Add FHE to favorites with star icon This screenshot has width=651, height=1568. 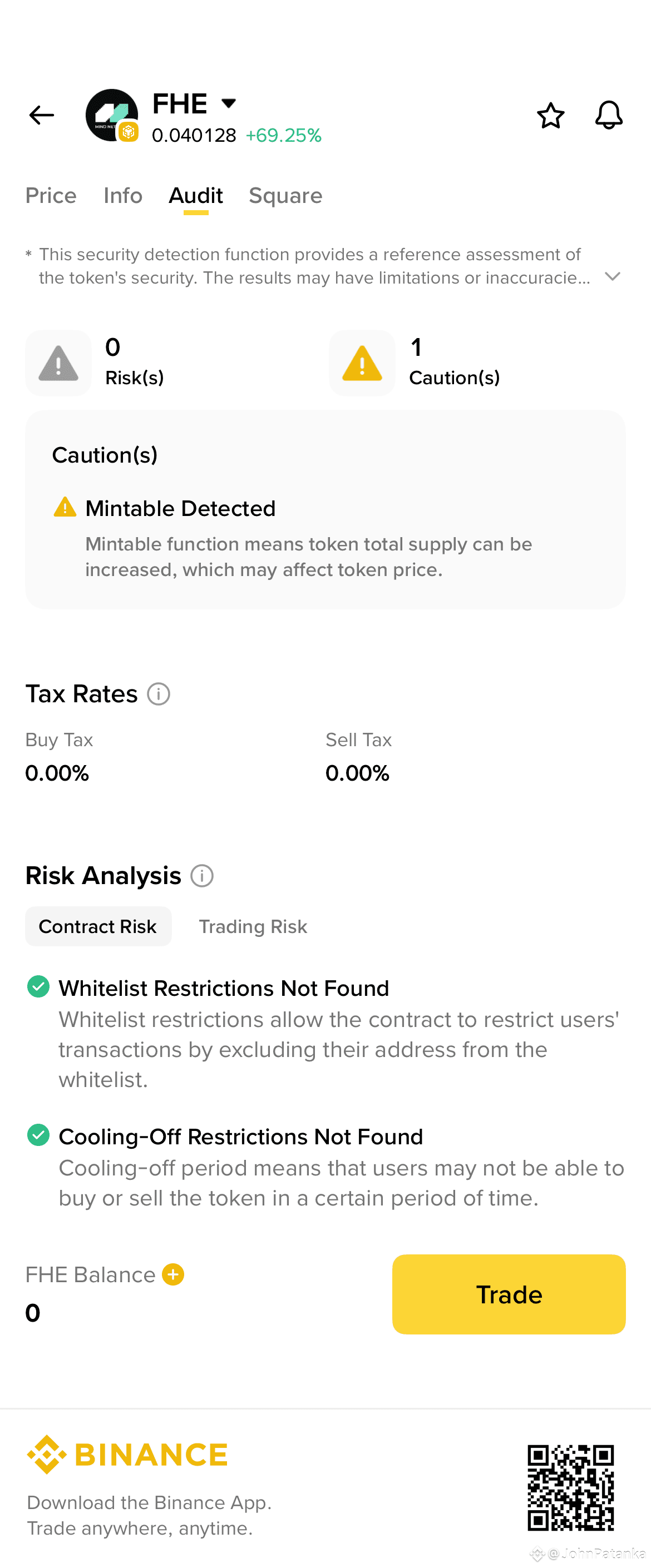tap(550, 115)
